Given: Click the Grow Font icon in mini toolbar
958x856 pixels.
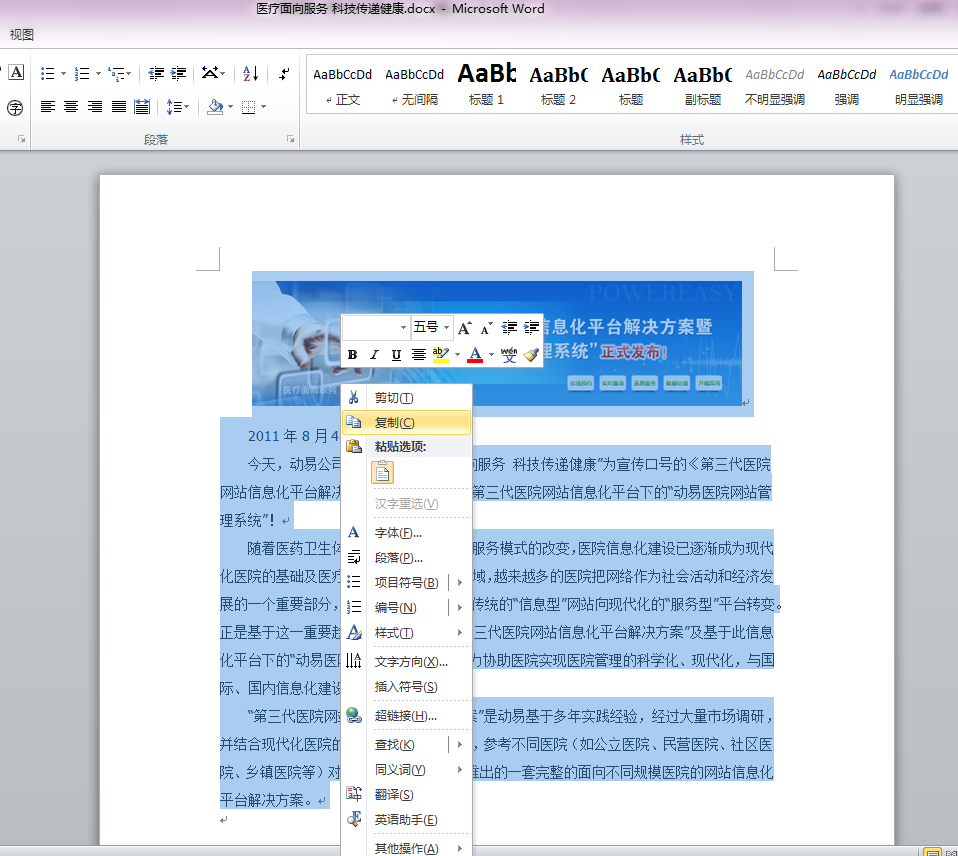Looking at the screenshot, I should click(464, 328).
